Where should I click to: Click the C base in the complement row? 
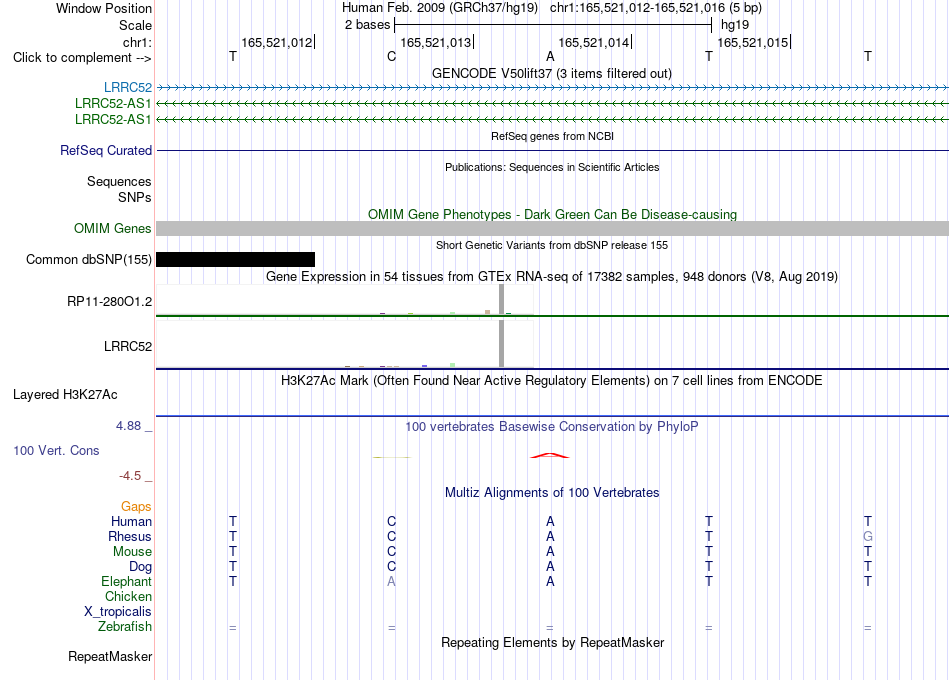pos(391,56)
